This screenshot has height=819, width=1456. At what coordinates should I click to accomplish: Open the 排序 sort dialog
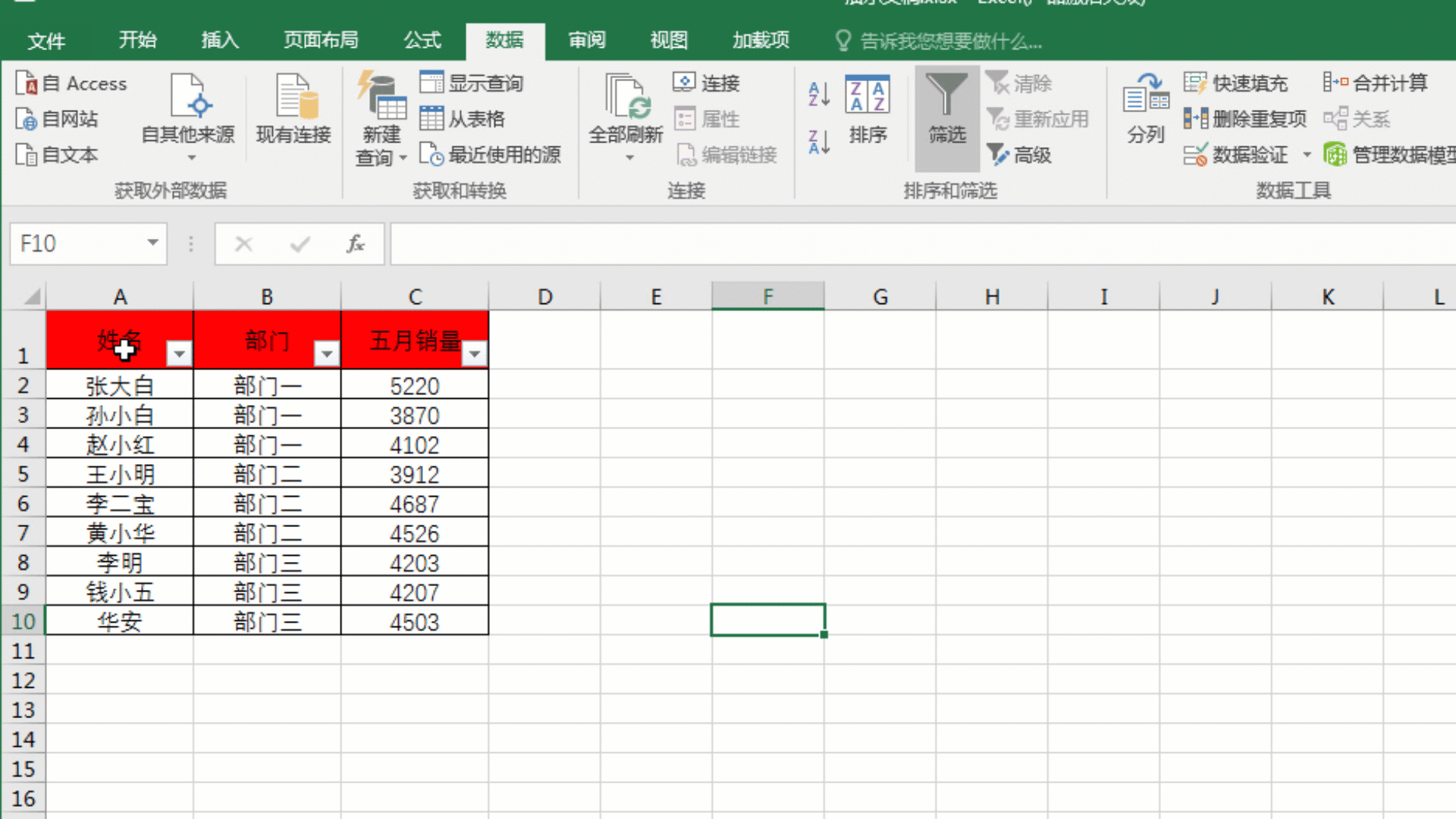point(868,110)
